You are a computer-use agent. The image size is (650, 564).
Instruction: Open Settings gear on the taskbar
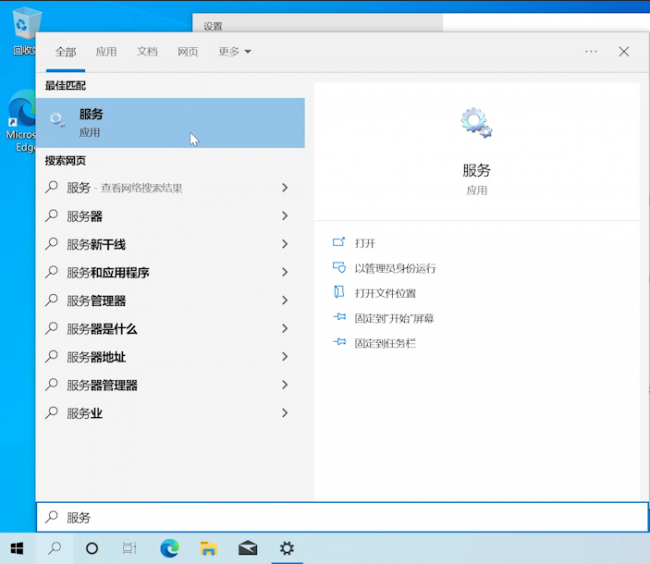pyautogui.click(x=287, y=549)
